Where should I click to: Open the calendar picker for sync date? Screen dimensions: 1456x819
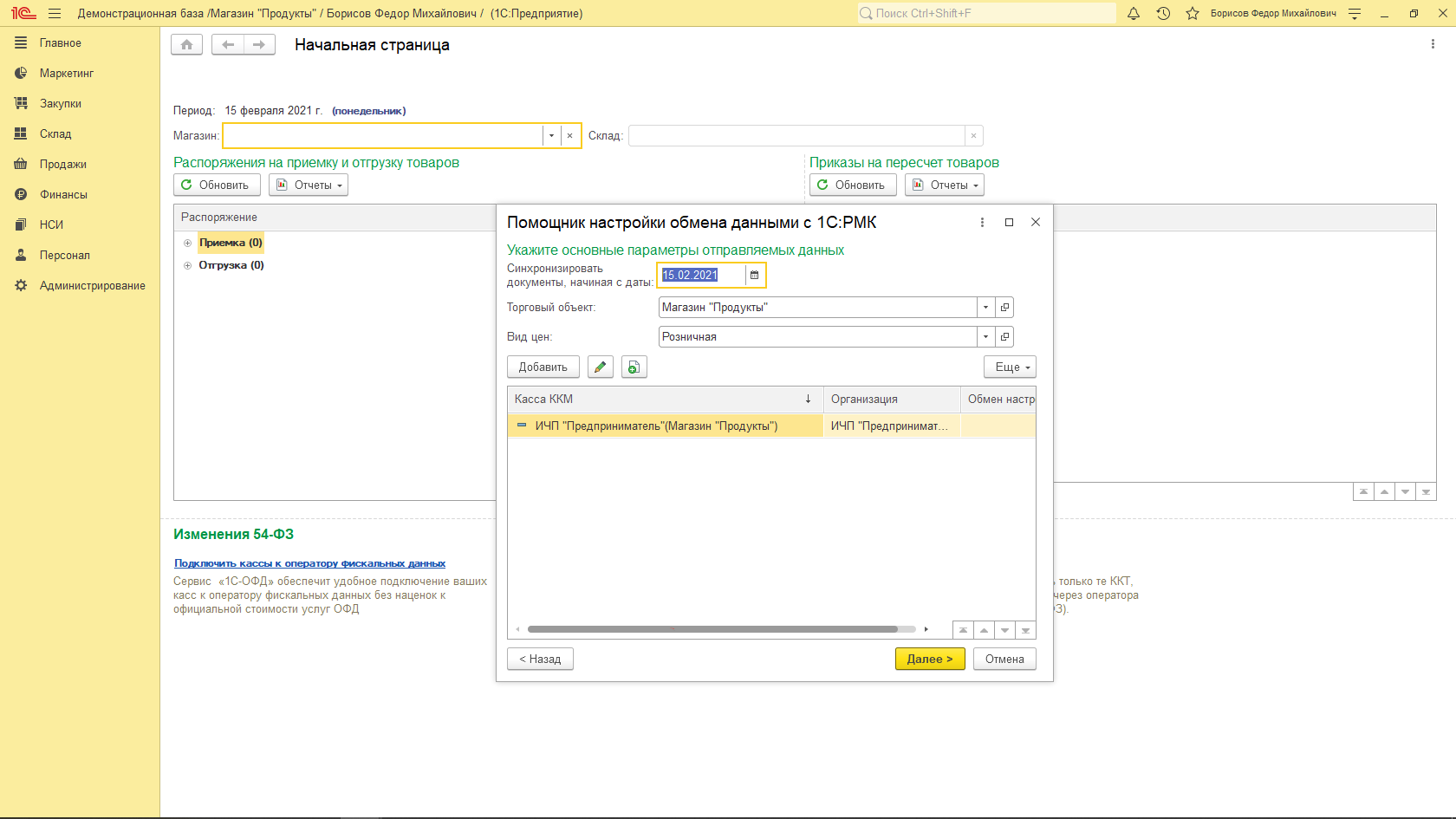pos(754,275)
